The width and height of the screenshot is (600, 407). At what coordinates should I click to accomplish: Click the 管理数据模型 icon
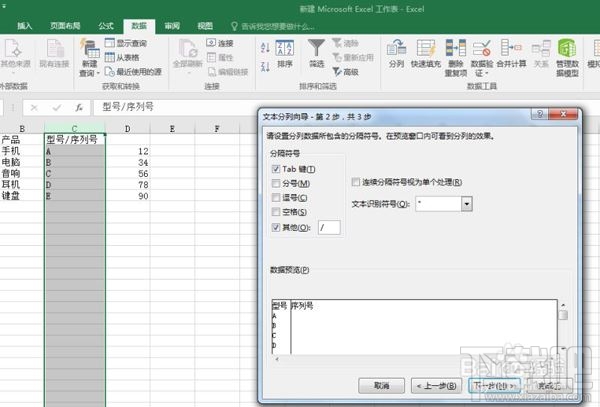click(567, 48)
